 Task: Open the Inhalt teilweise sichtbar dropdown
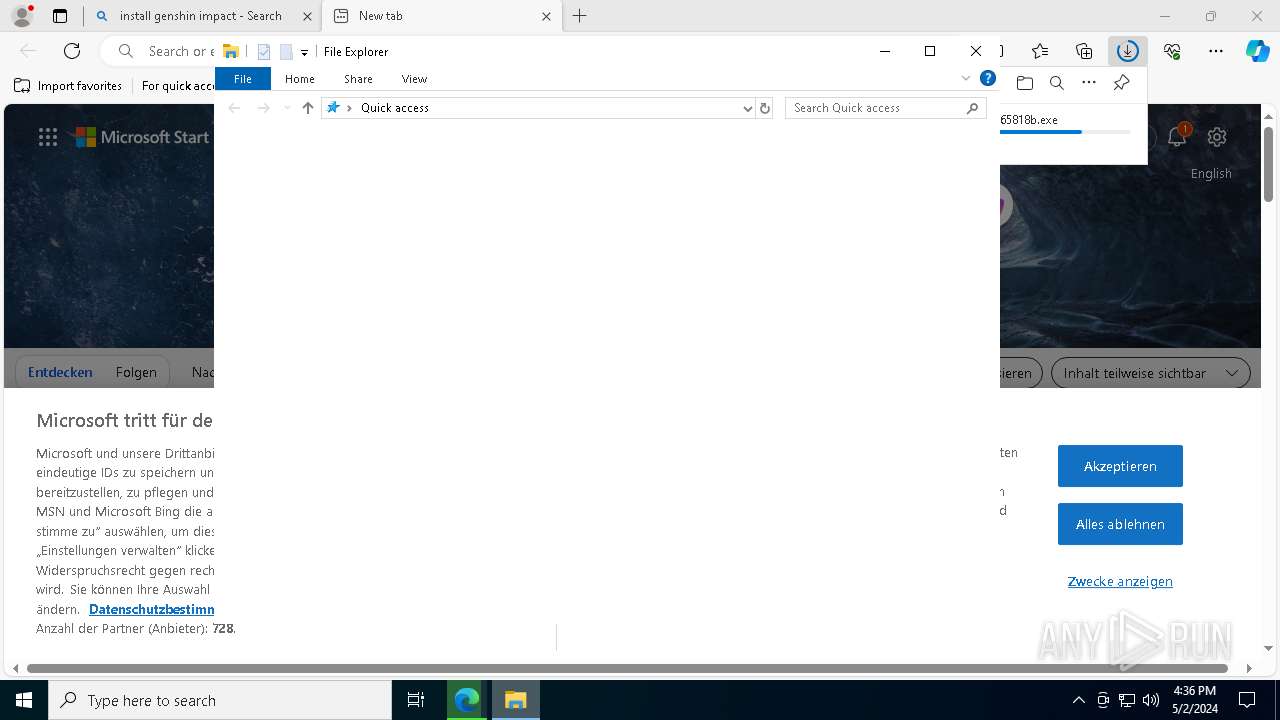pyautogui.click(x=1151, y=373)
